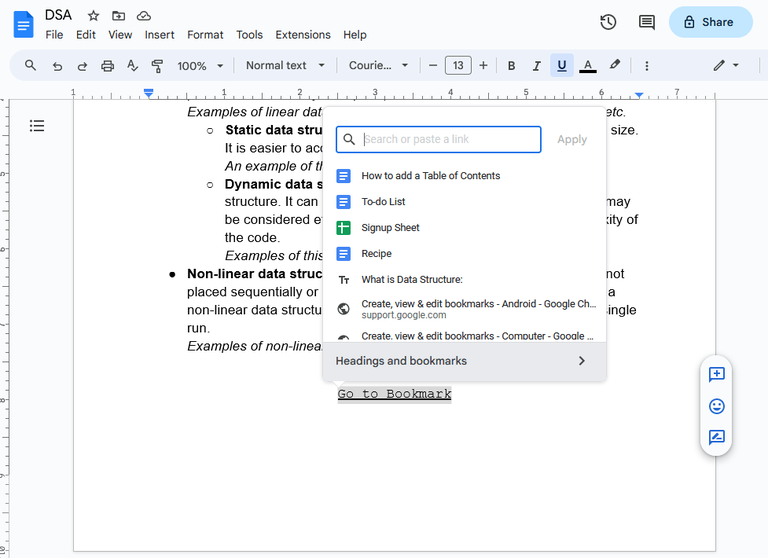Select the Recipe document suggestion

(x=464, y=253)
